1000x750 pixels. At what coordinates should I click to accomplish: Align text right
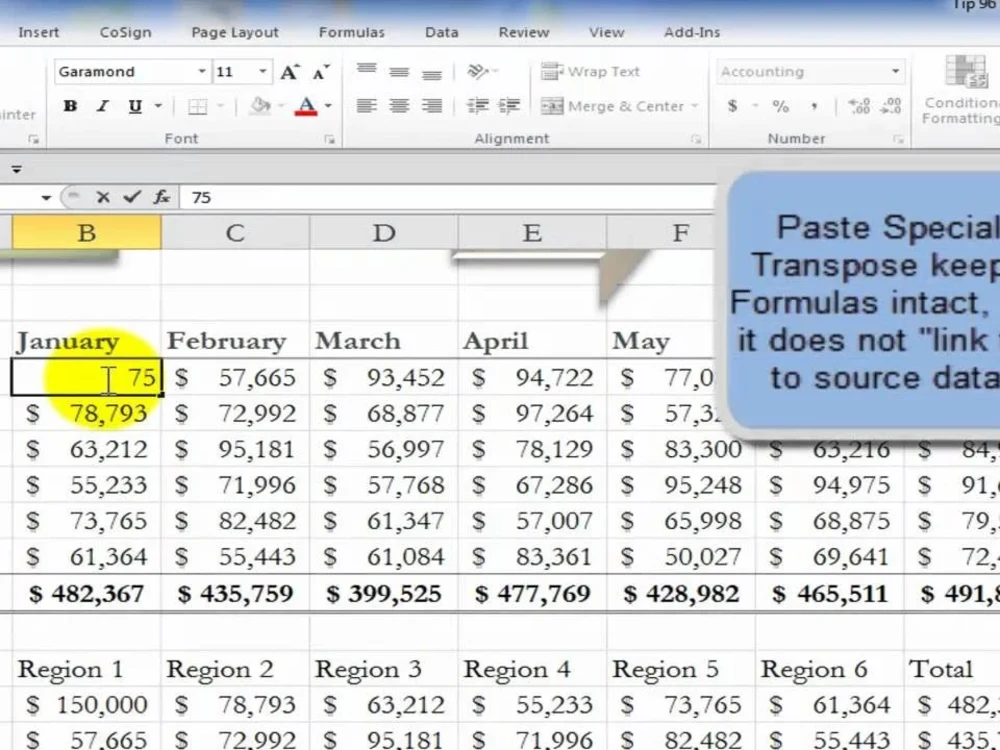point(432,105)
